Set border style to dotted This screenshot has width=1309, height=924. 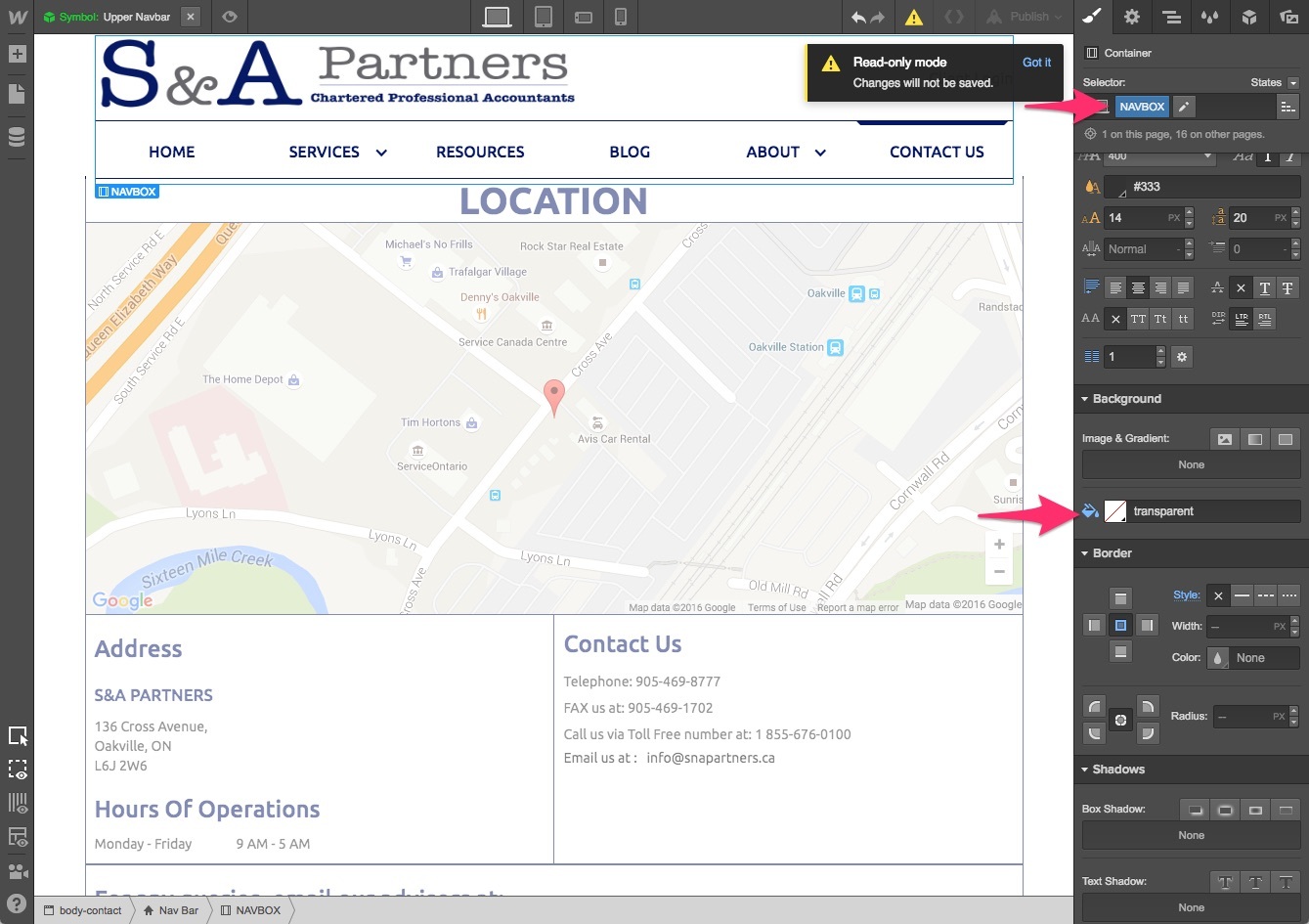(x=1288, y=595)
